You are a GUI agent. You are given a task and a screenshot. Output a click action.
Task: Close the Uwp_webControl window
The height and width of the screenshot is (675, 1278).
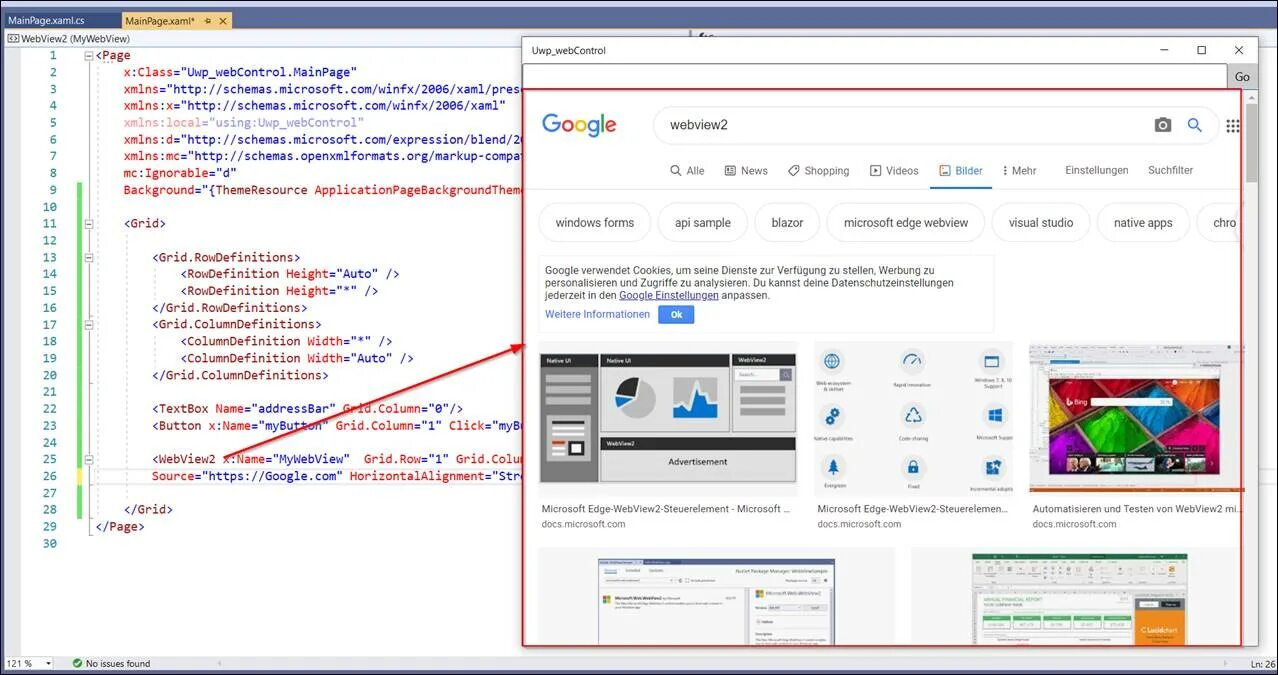pyautogui.click(x=1239, y=50)
